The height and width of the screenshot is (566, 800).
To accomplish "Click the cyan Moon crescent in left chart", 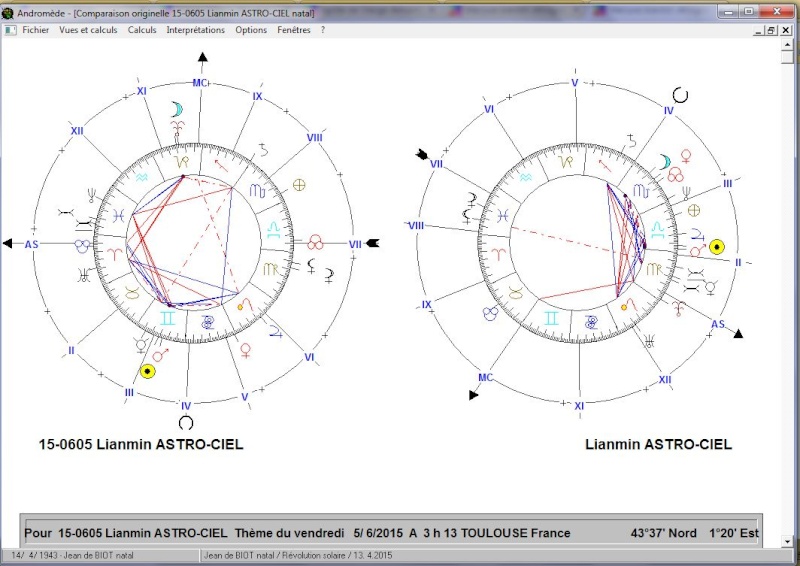I will point(177,109).
